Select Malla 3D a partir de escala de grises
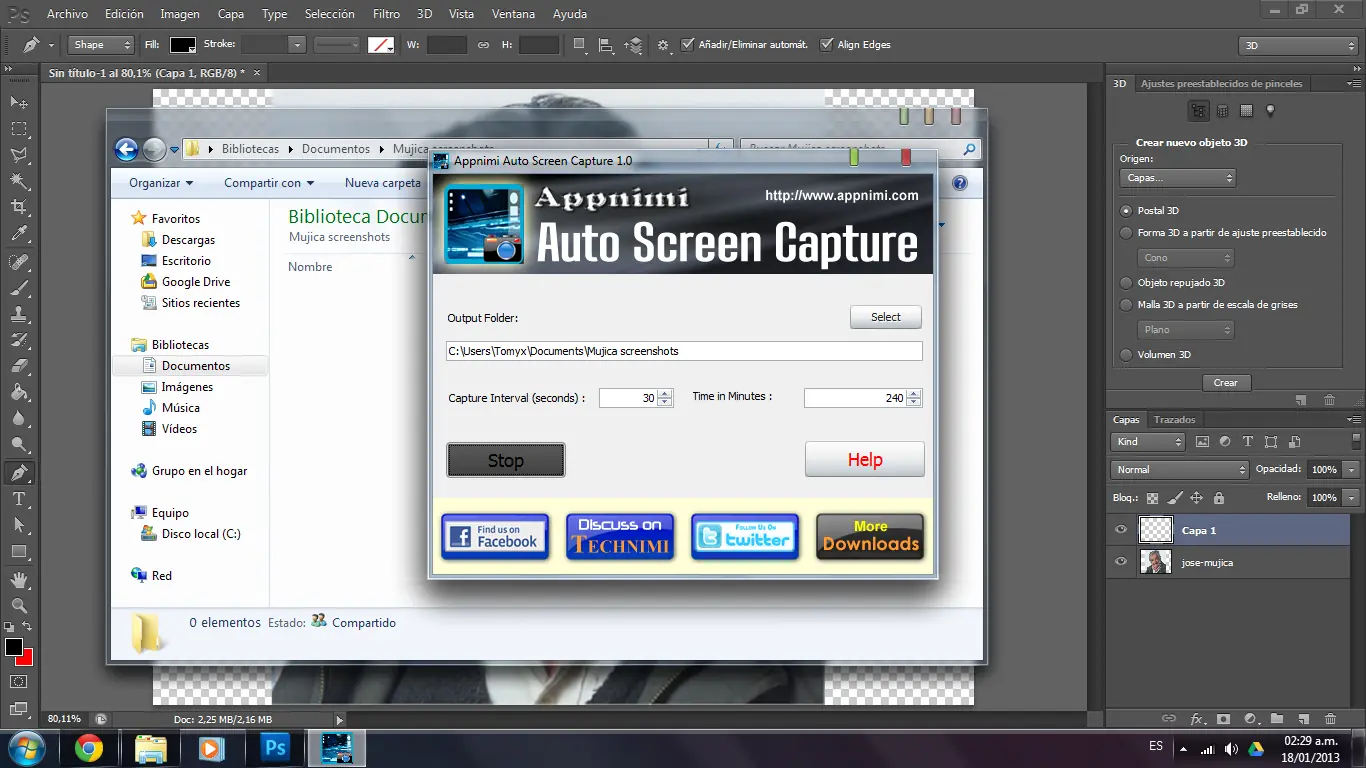Image resolution: width=1366 pixels, height=768 pixels. point(1127,304)
